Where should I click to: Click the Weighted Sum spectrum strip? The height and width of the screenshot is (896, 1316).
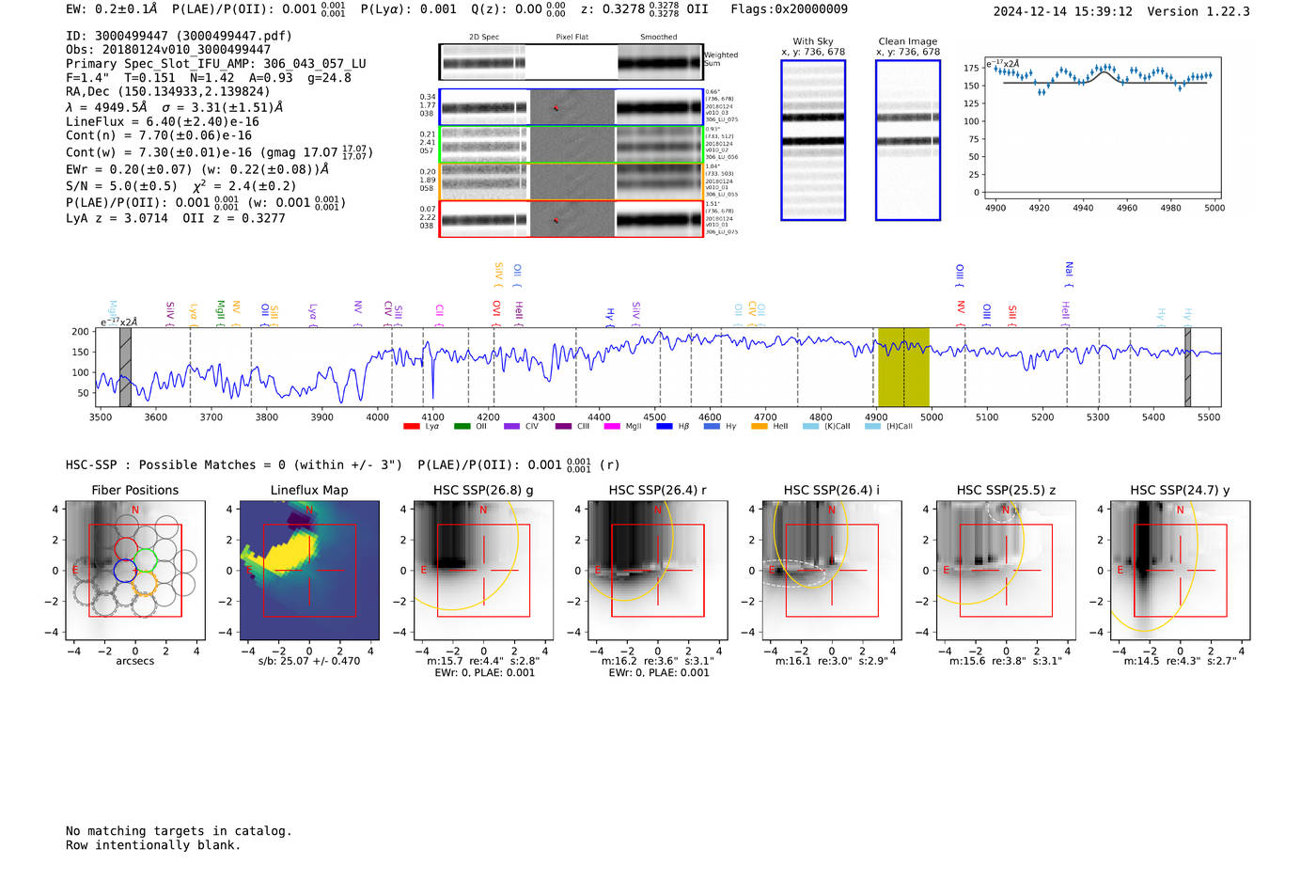click(571, 62)
